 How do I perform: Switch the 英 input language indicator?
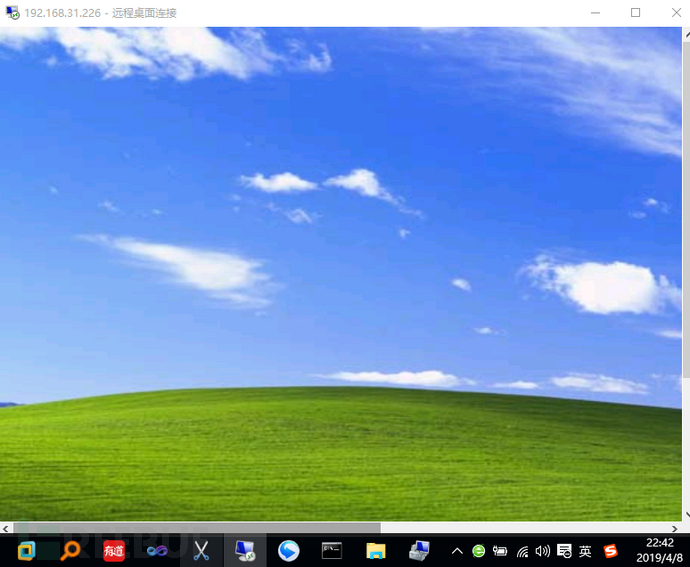point(585,551)
